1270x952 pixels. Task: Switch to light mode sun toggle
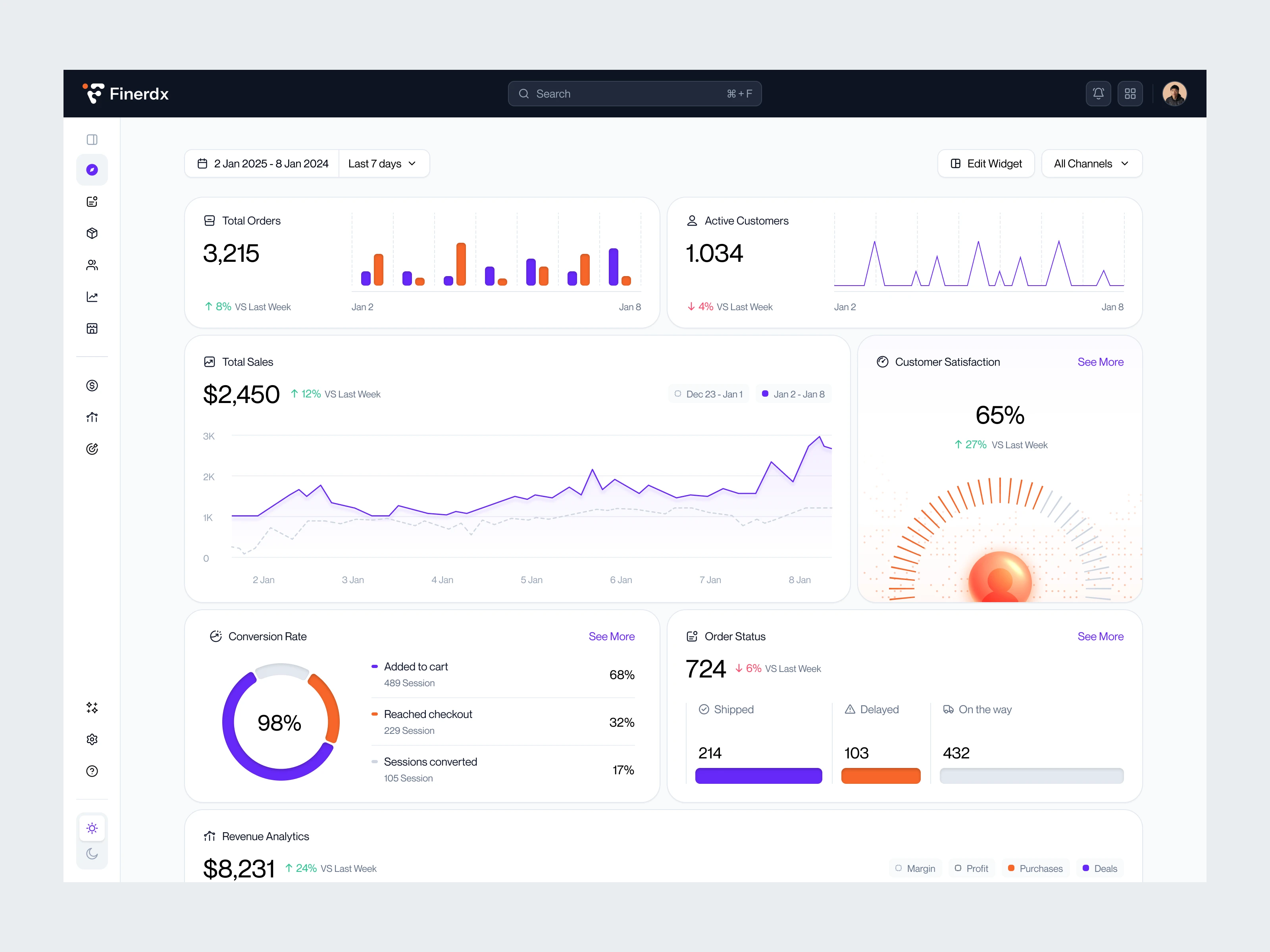click(92, 827)
